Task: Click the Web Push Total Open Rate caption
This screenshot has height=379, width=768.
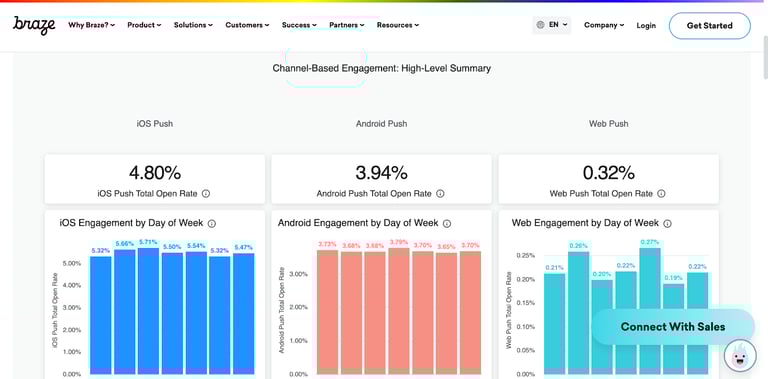Action: [601, 194]
